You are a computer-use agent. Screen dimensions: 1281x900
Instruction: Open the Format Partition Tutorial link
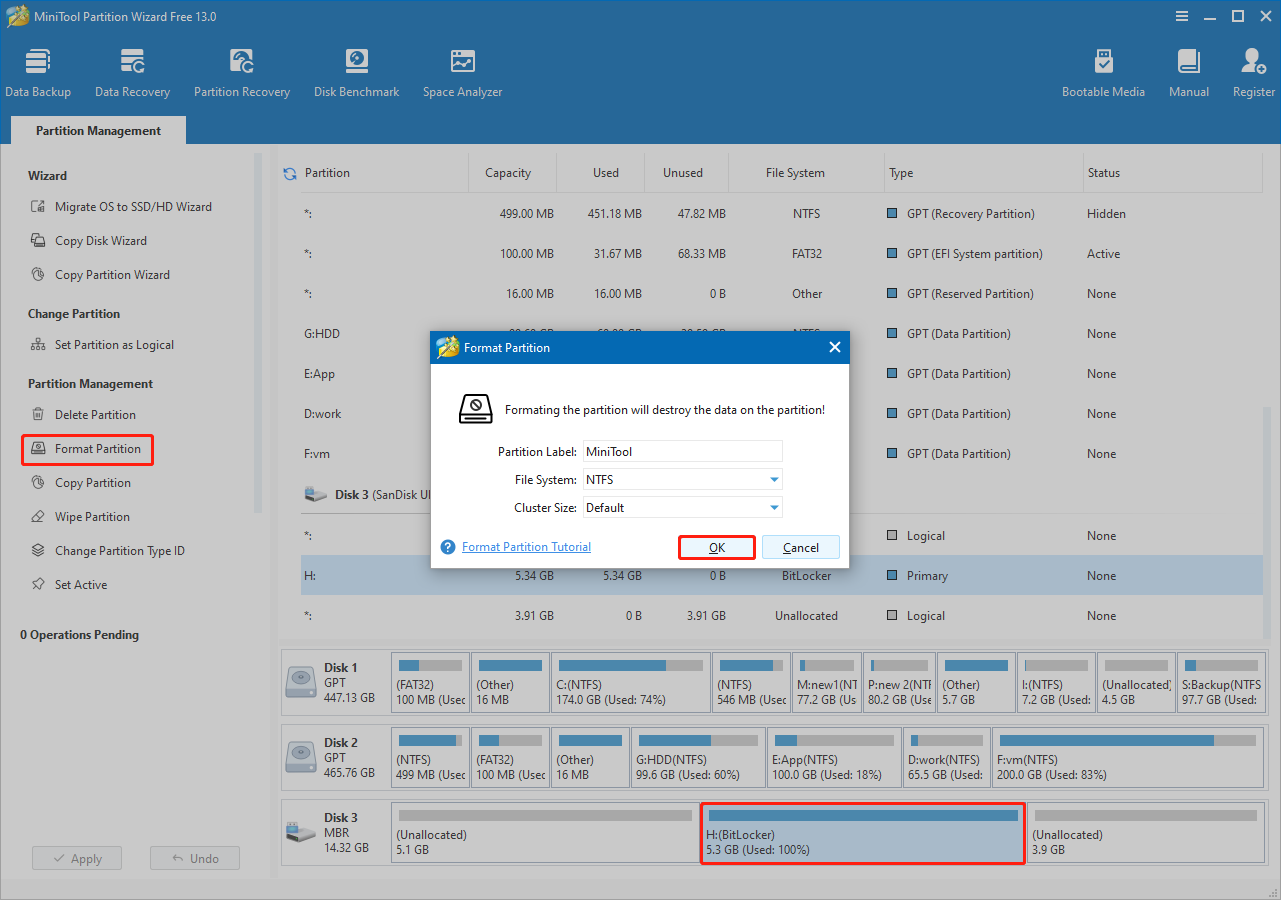tap(525, 546)
